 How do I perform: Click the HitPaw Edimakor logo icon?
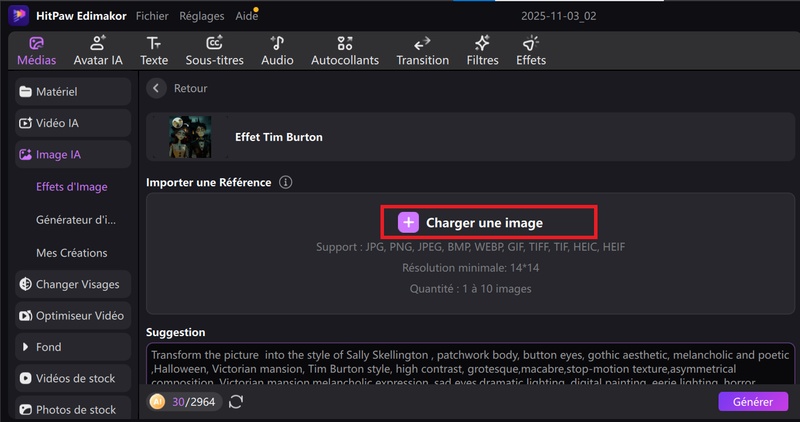point(19,15)
